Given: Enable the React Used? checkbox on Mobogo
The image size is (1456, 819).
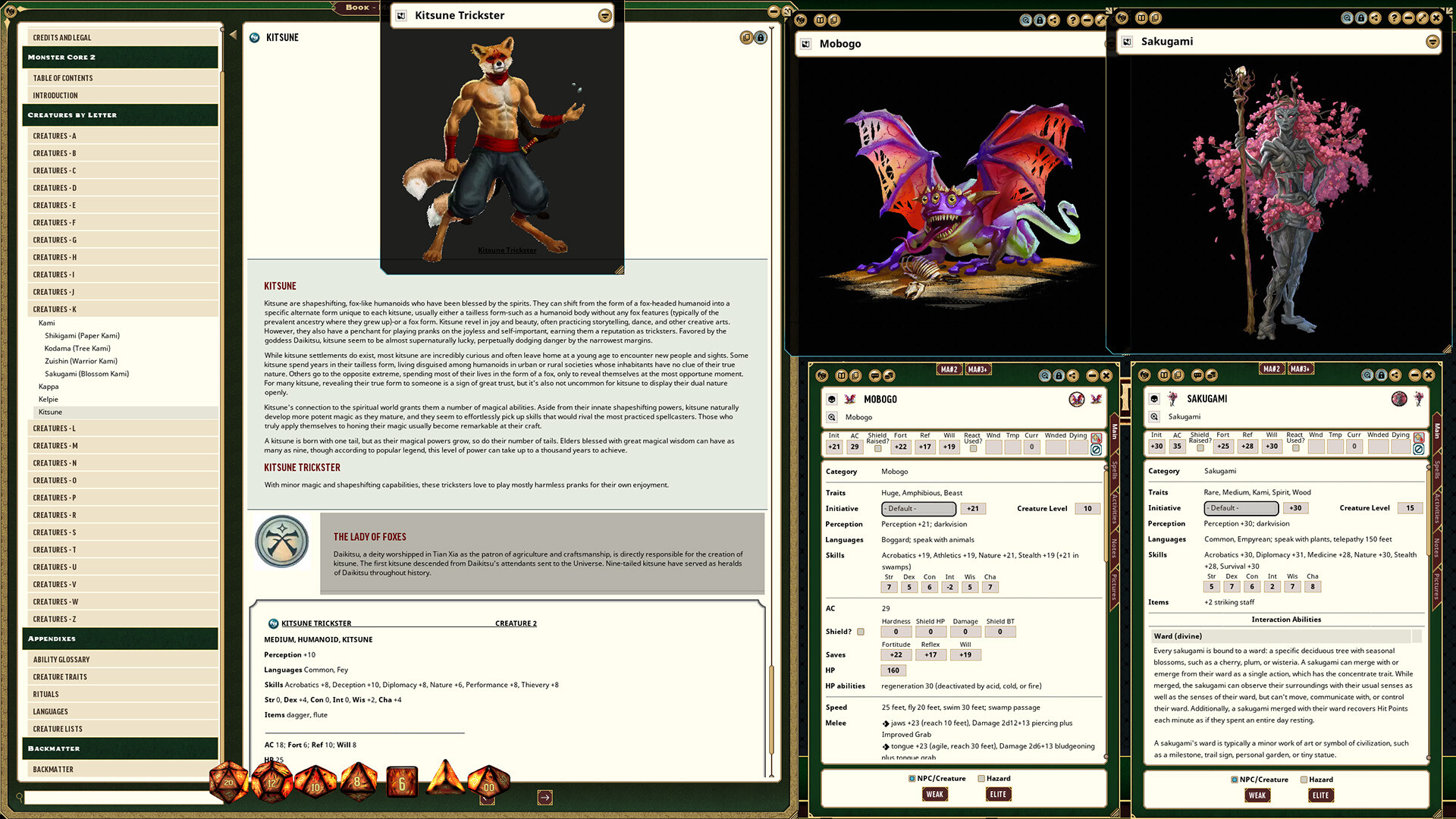Looking at the screenshot, I should 973,450.
